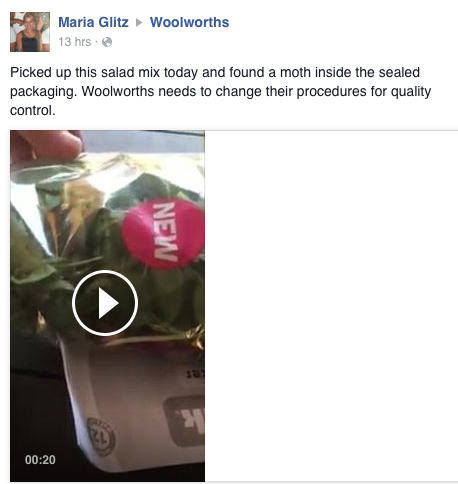Open the Woolworths page link
The height and width of the screenshot is (484, 458).
tap(189, 22)
